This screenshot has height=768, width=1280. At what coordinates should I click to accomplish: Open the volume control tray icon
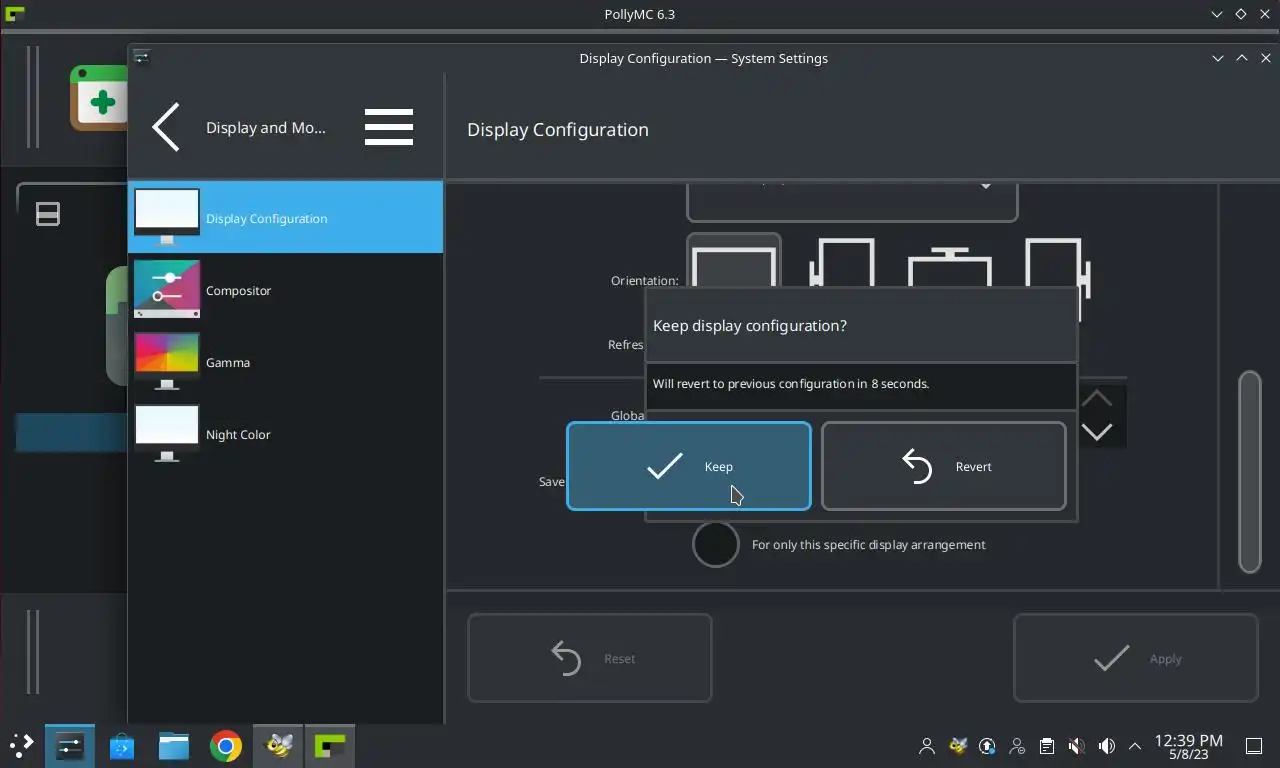pyautogui.click(x=1106, y=746)
